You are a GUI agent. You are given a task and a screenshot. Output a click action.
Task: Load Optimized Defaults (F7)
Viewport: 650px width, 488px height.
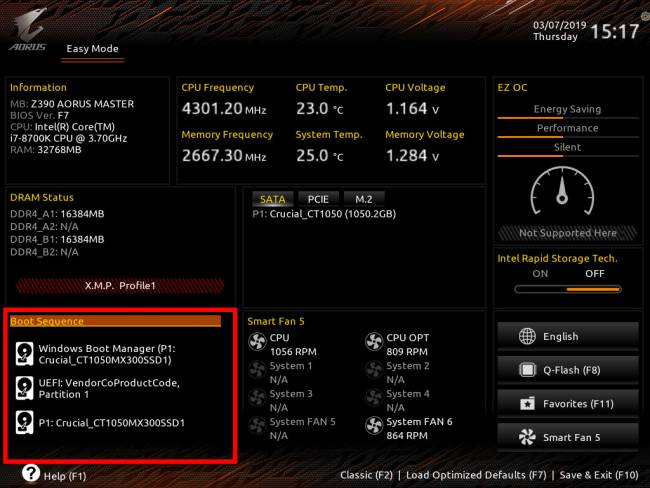(x=476, y=475)
